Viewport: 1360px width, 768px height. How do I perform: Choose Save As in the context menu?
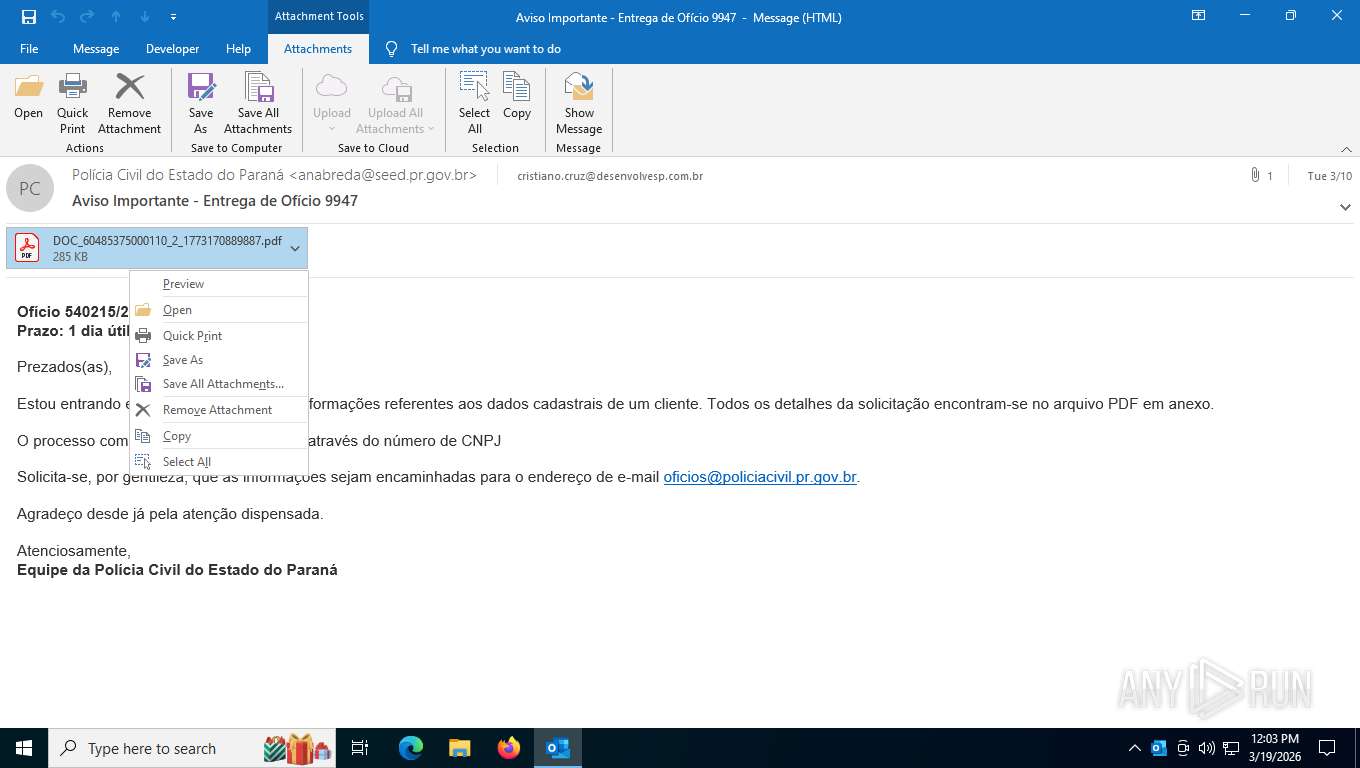pyautogui.click(x=219, y=360)
